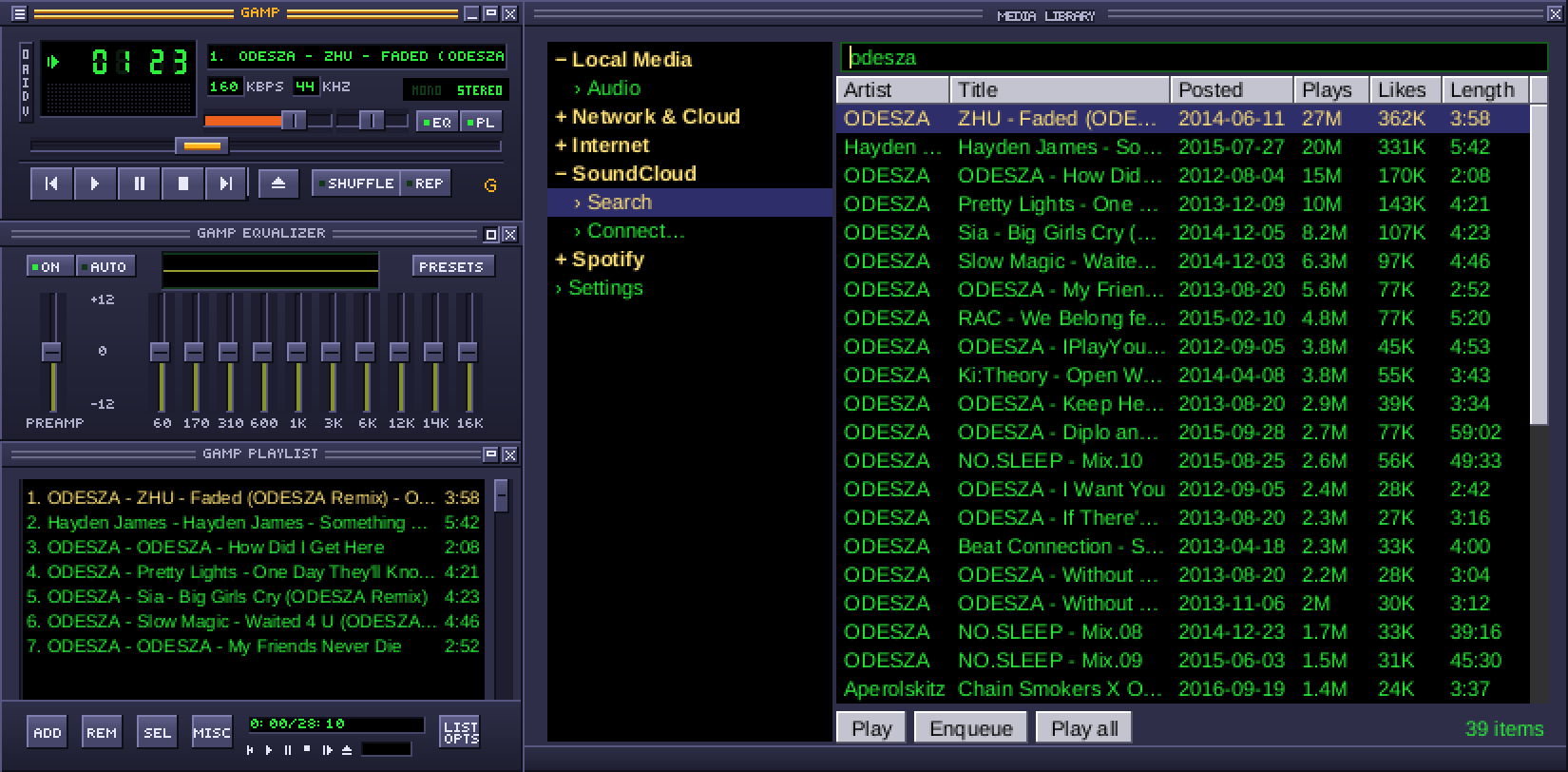
Task: Sort results by Plays column header
Action: pos(1331,90)
